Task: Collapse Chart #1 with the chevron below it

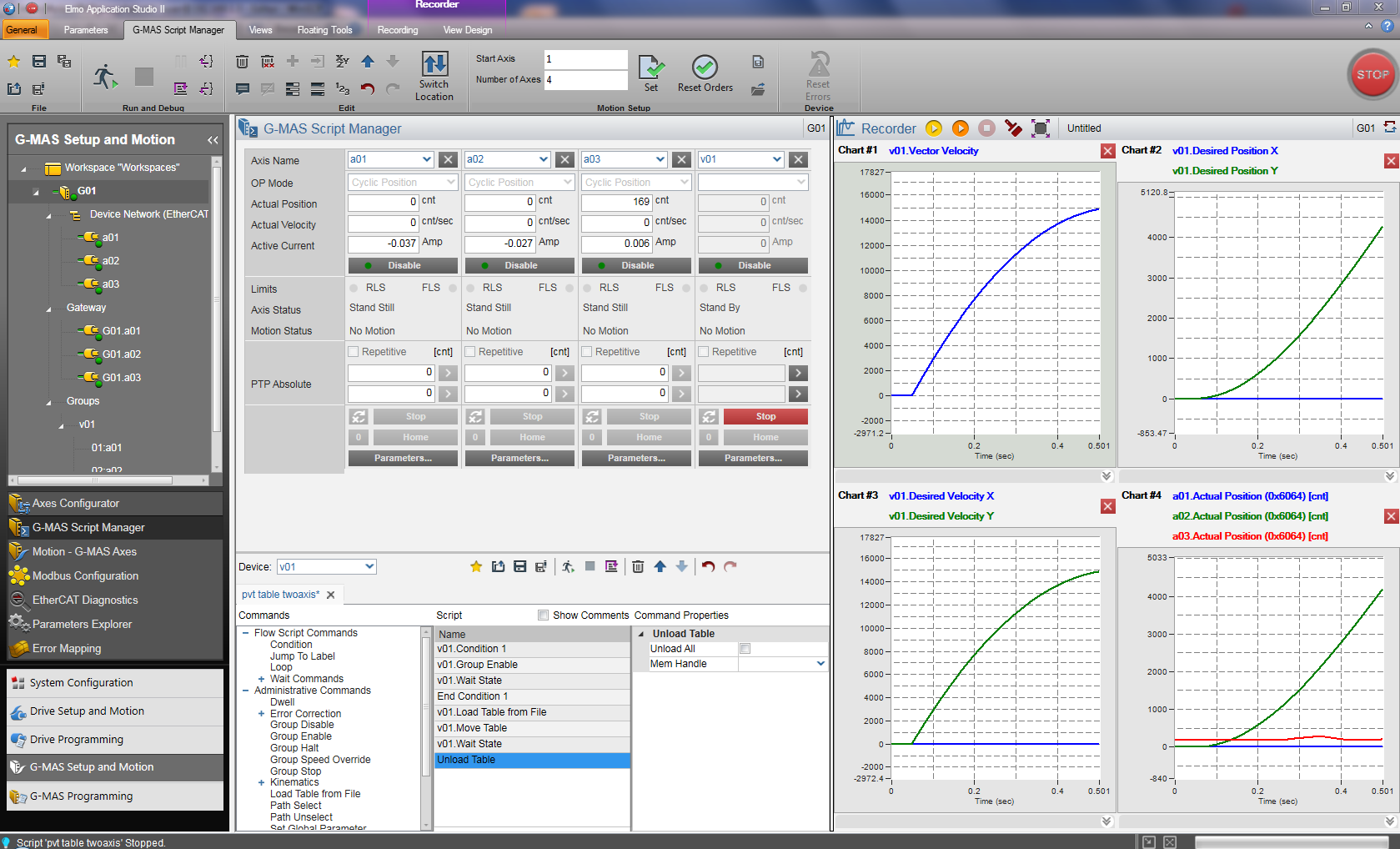Action: 1106,476
